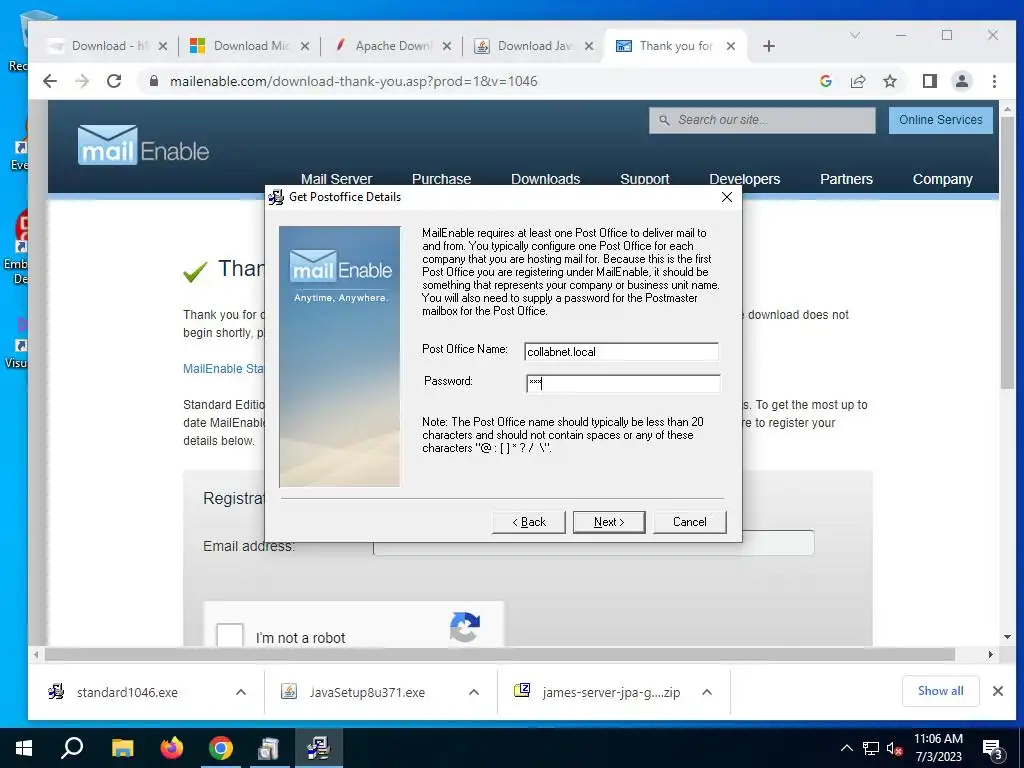1024x768 pixels.
Task: Cancel the MailEnable setup dialog
Action: (x=690, y=522)
